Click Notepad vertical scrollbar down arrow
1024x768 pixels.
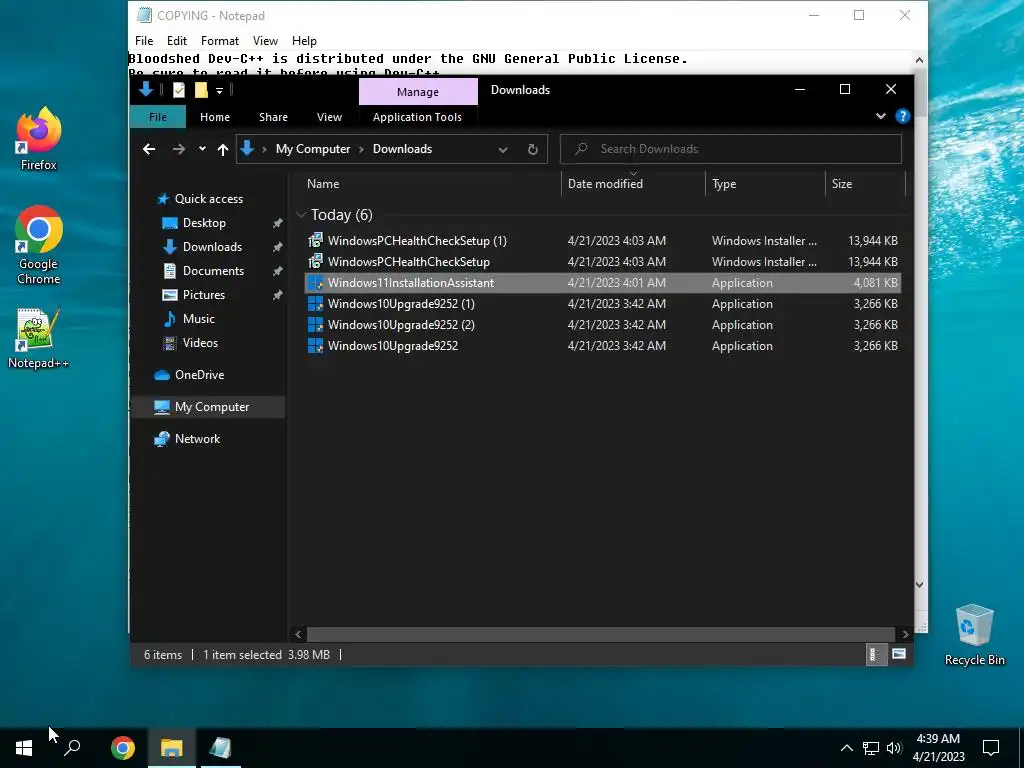pyautogui.click(x=920, y=584)
